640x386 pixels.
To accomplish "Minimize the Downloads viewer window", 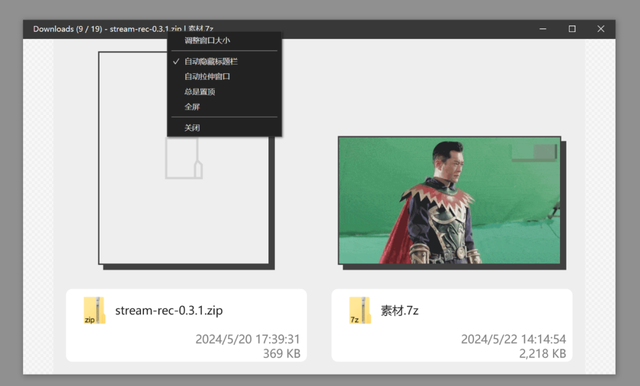I will [543, 29].
